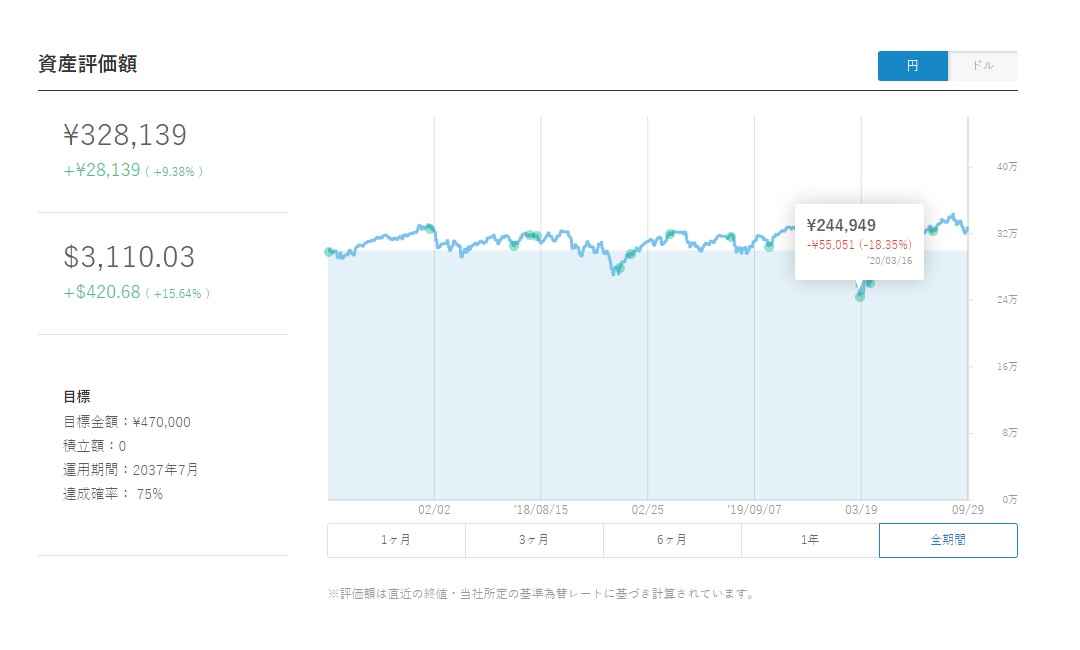Screen dimensions: 1080x650
Task: Click the ¥328,139 asset value
Action: (125, 135)
